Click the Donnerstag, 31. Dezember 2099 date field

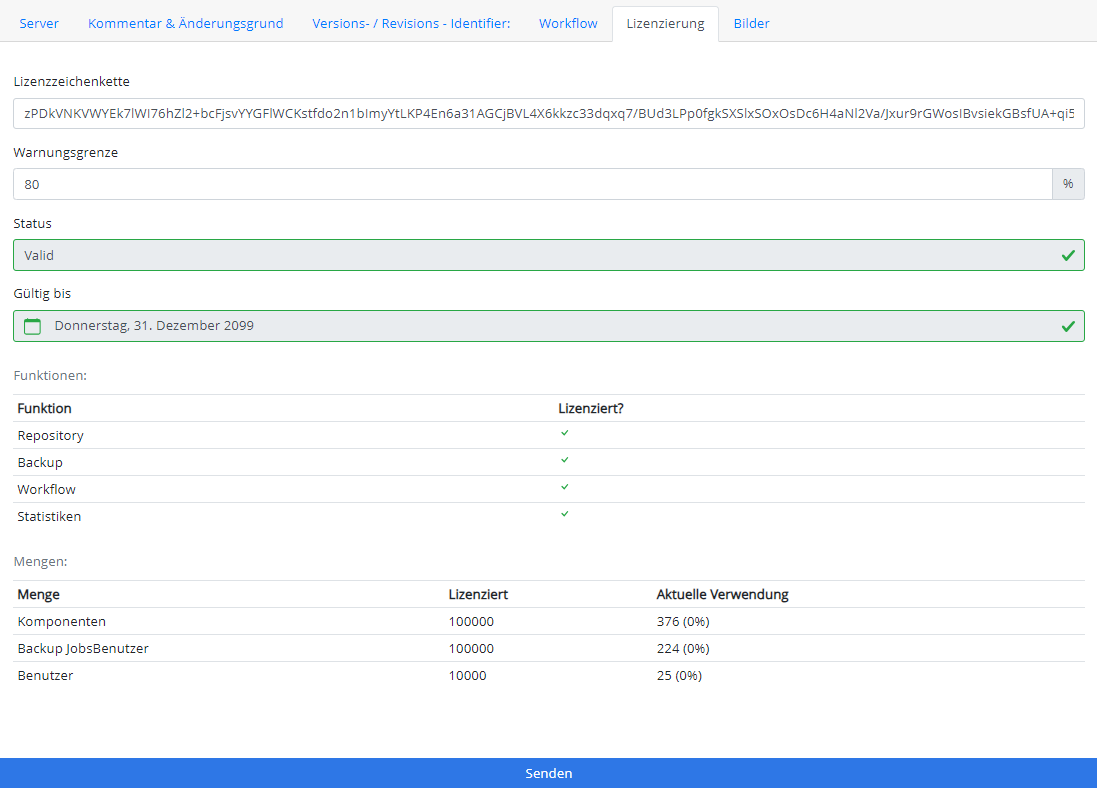(540, 326)
